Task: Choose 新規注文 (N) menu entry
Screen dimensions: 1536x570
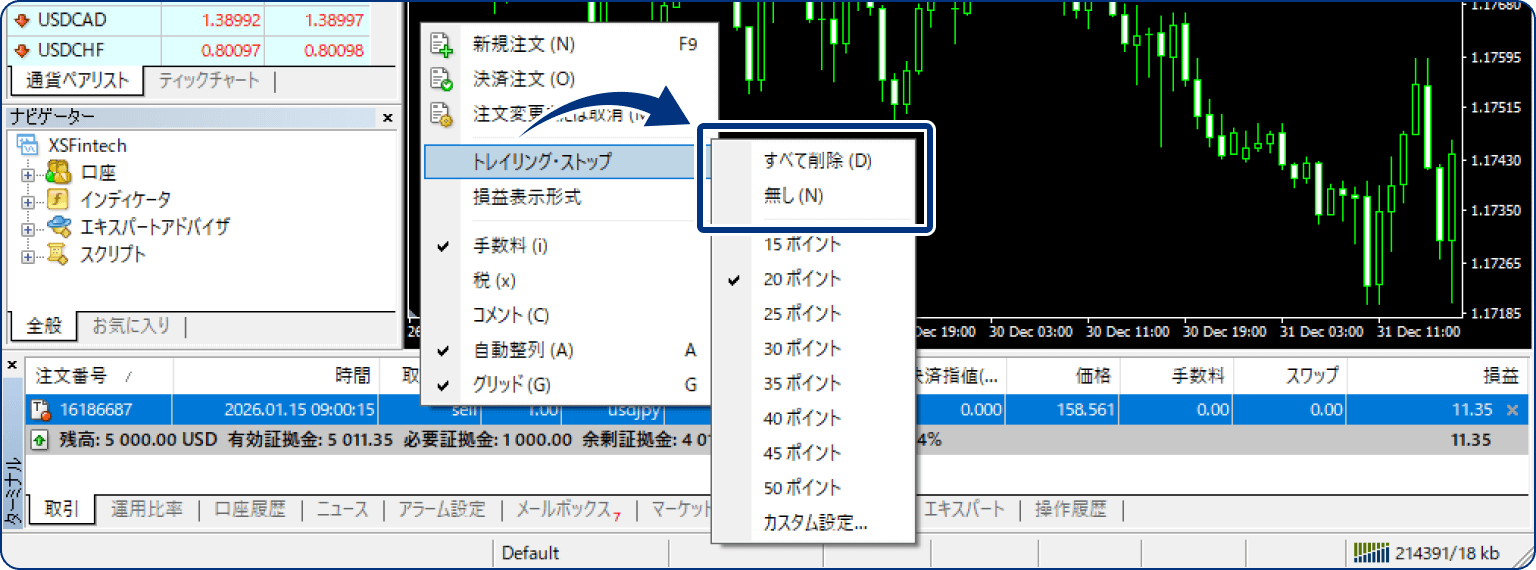Action: tap(568, 44)
